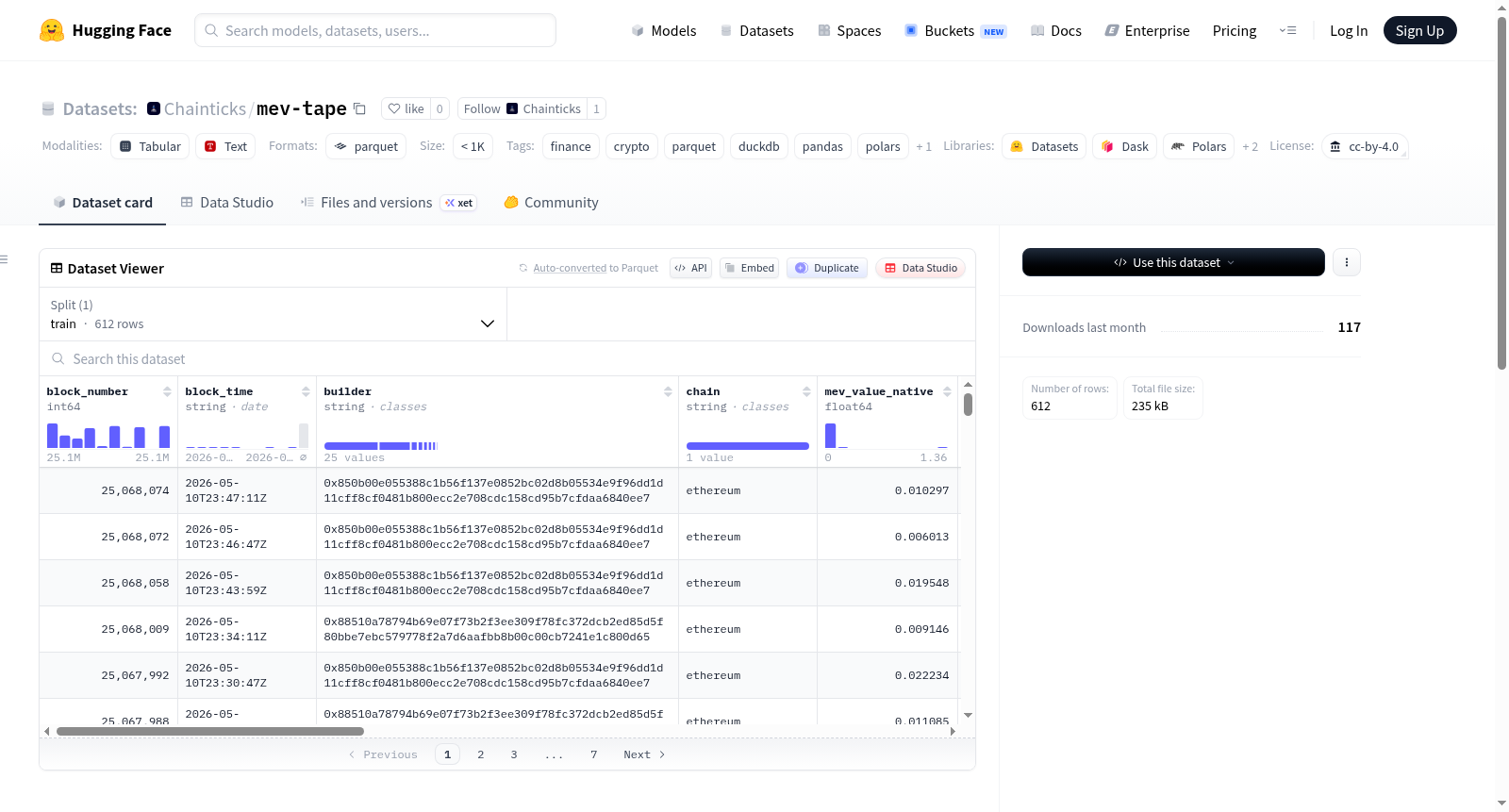Screen dimensions: 1509x812
Task: Select the polars tag
Action: tap(883, 146)
